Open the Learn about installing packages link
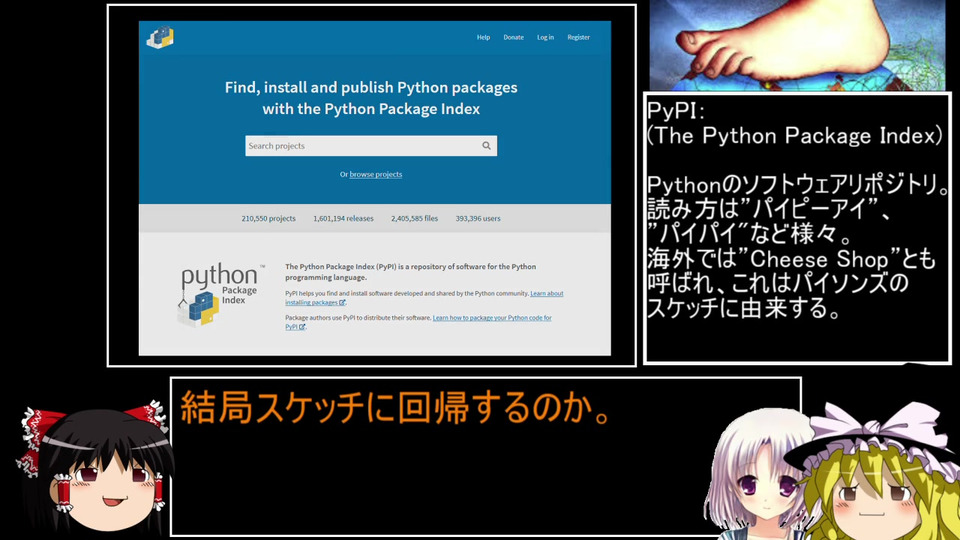 [424, 298]
